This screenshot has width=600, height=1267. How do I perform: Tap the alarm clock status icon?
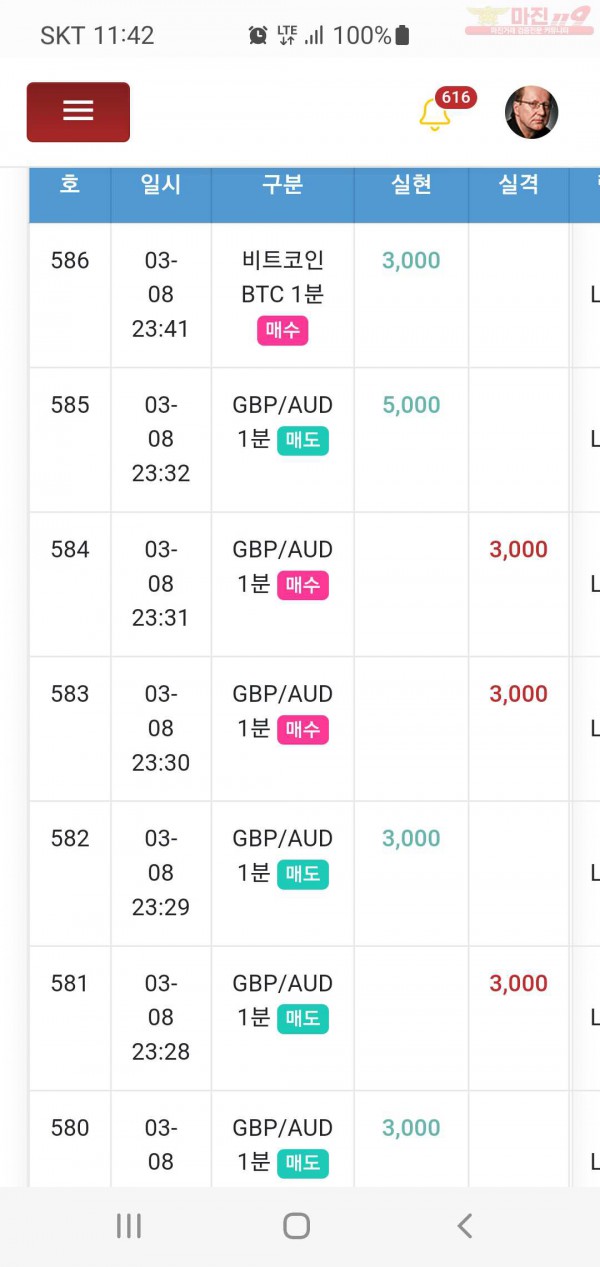pos(258,36)
